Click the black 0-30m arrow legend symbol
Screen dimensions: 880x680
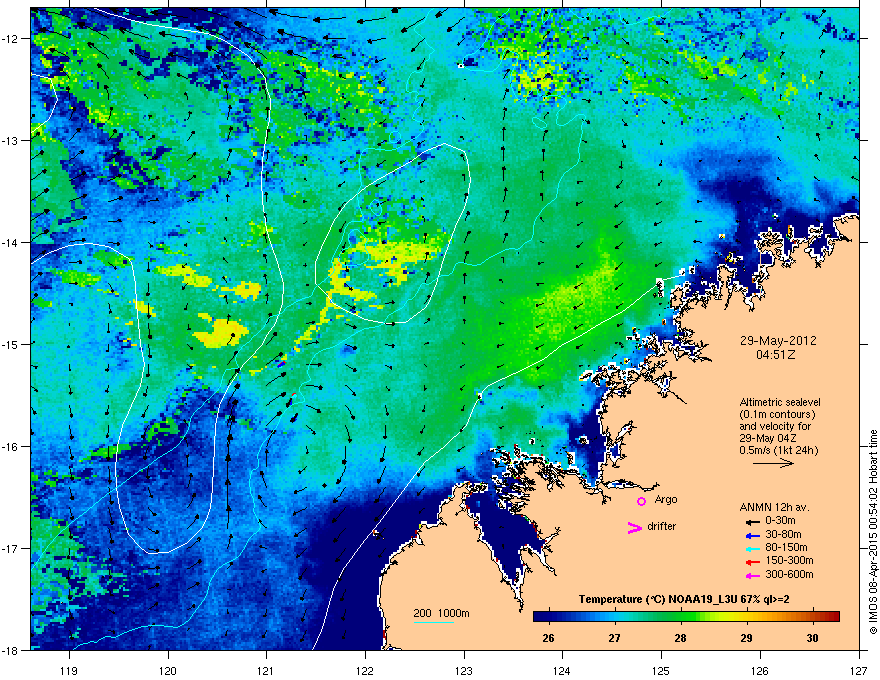click(x=753, y=521)
